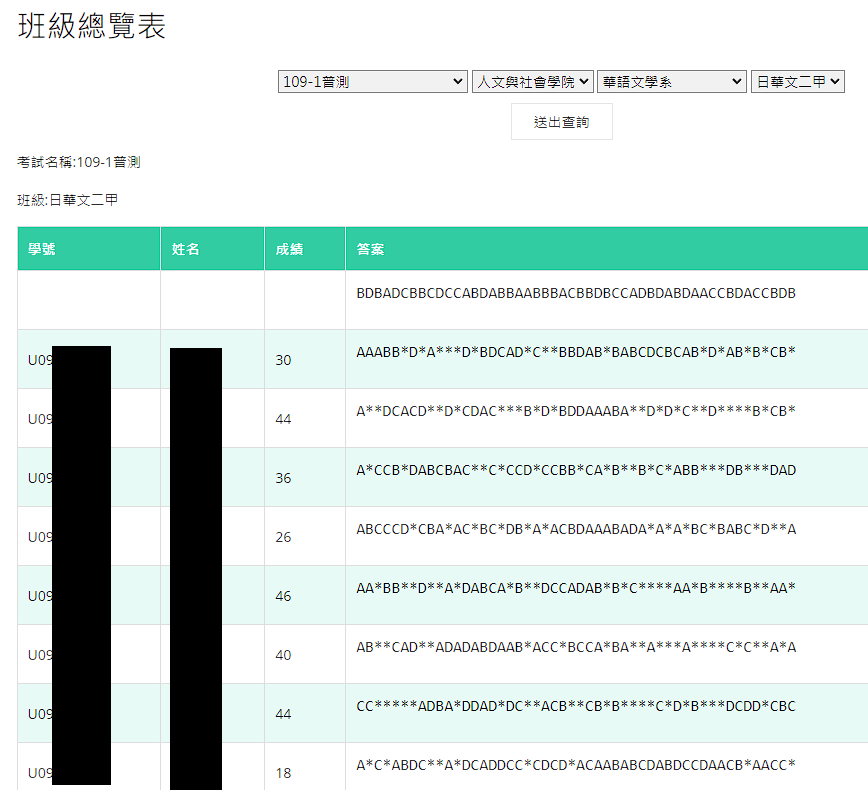The height and width of the screenshot is (794, 868).
Task: Click the 答案 column header
Action: click(370, 249)
